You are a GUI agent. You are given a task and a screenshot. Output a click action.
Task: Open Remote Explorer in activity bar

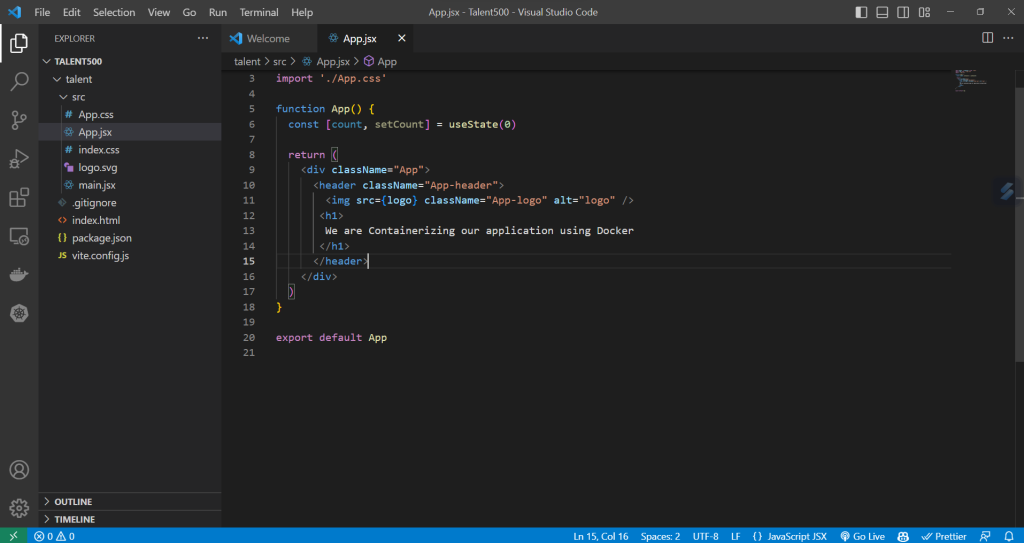pos(19,236)
